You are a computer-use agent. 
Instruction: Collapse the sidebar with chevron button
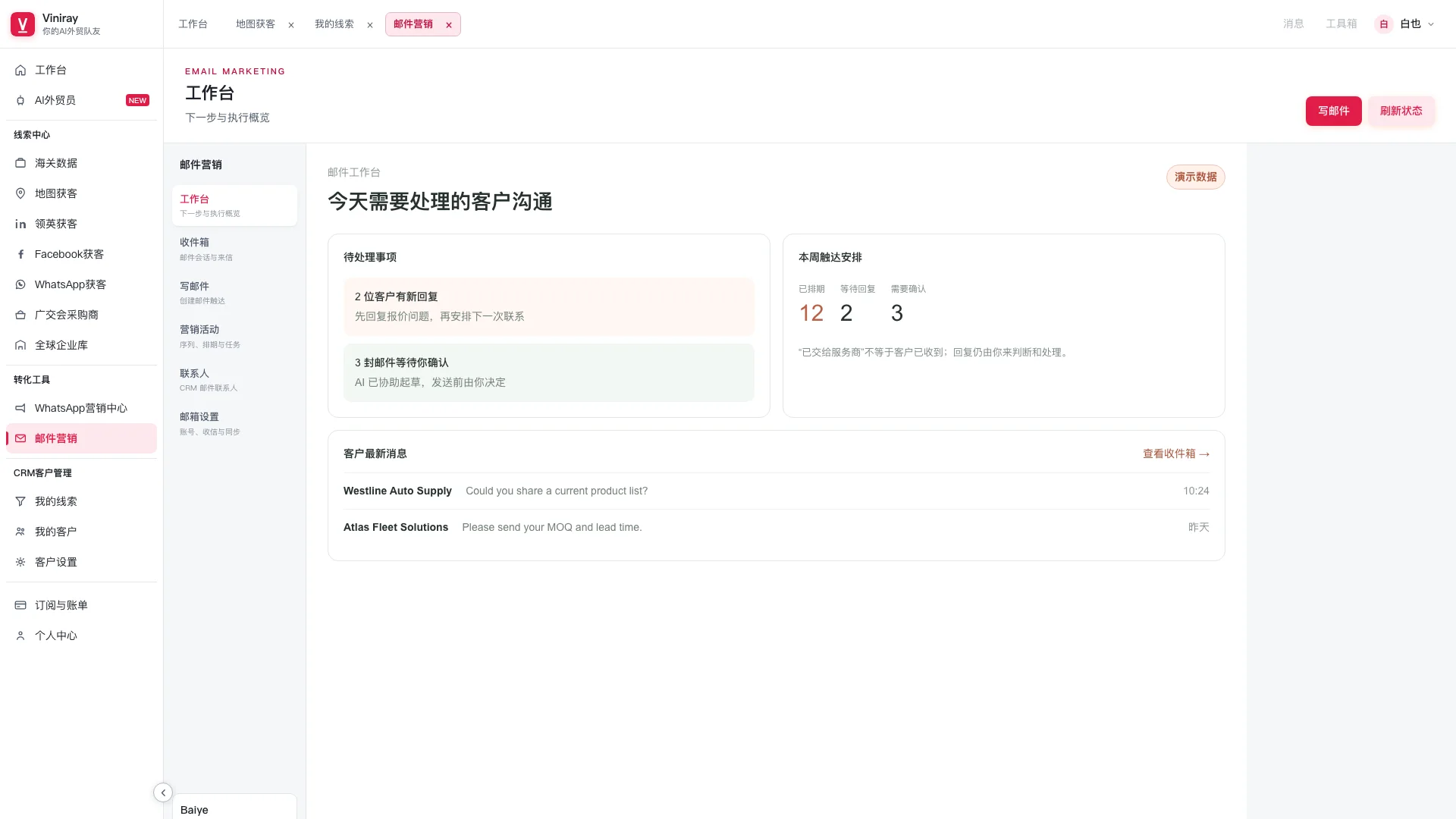163,792
